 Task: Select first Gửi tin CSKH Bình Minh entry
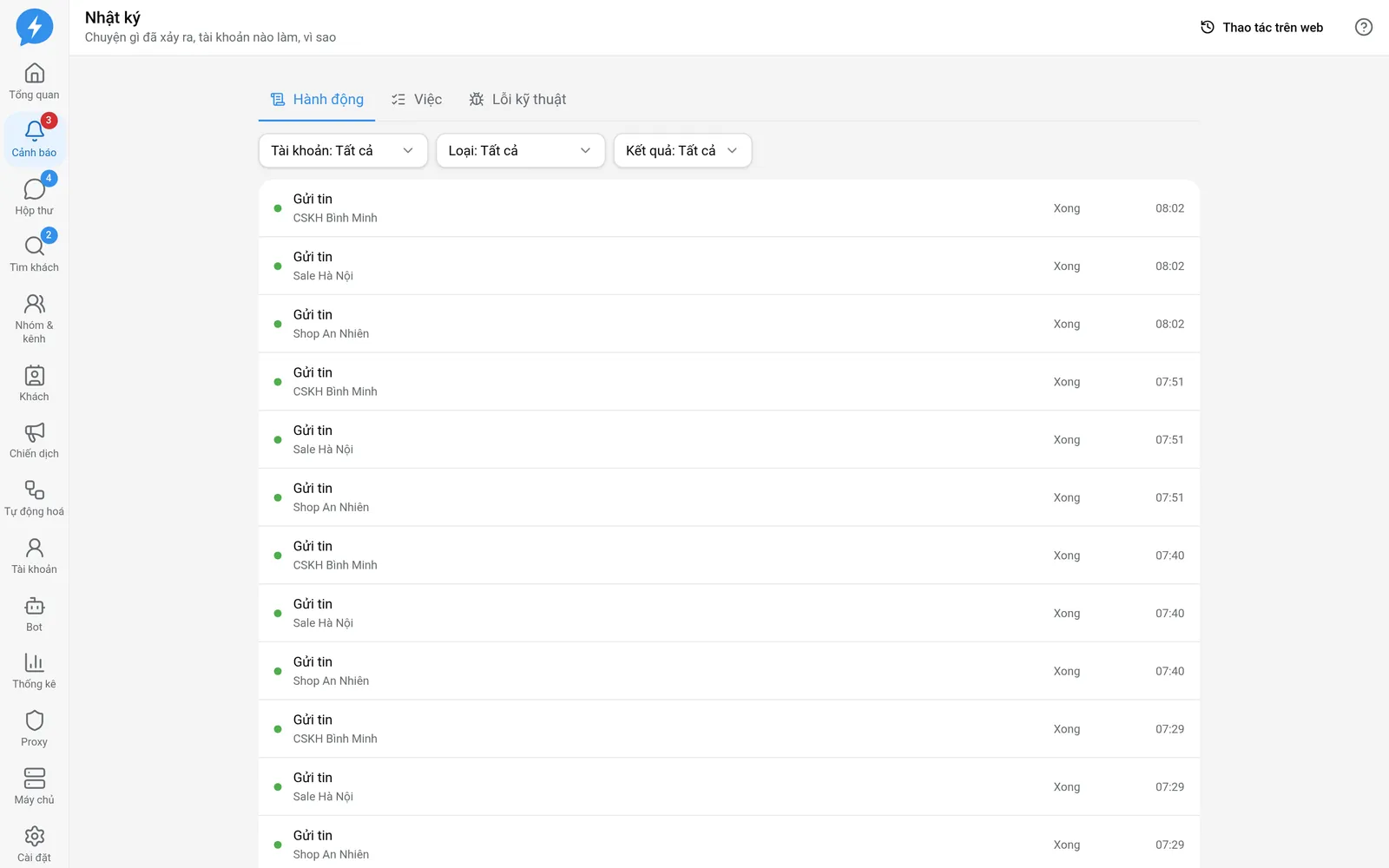point(729,208)
